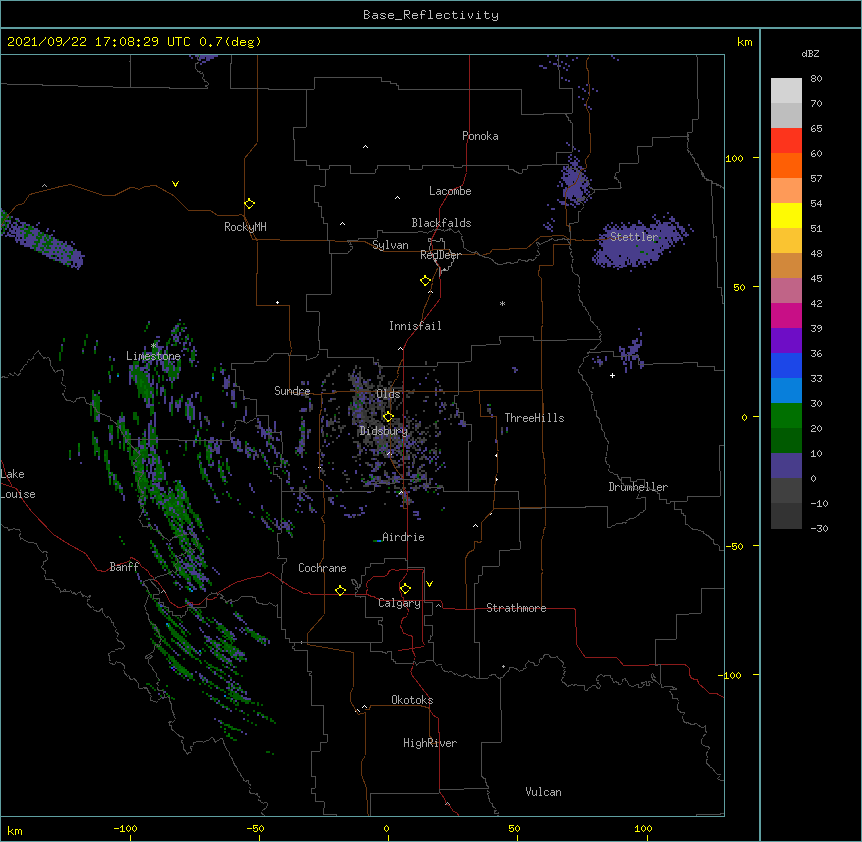Click the Sundre city label
The width and height of the screenshot is (862, 842).
[292, 391]
